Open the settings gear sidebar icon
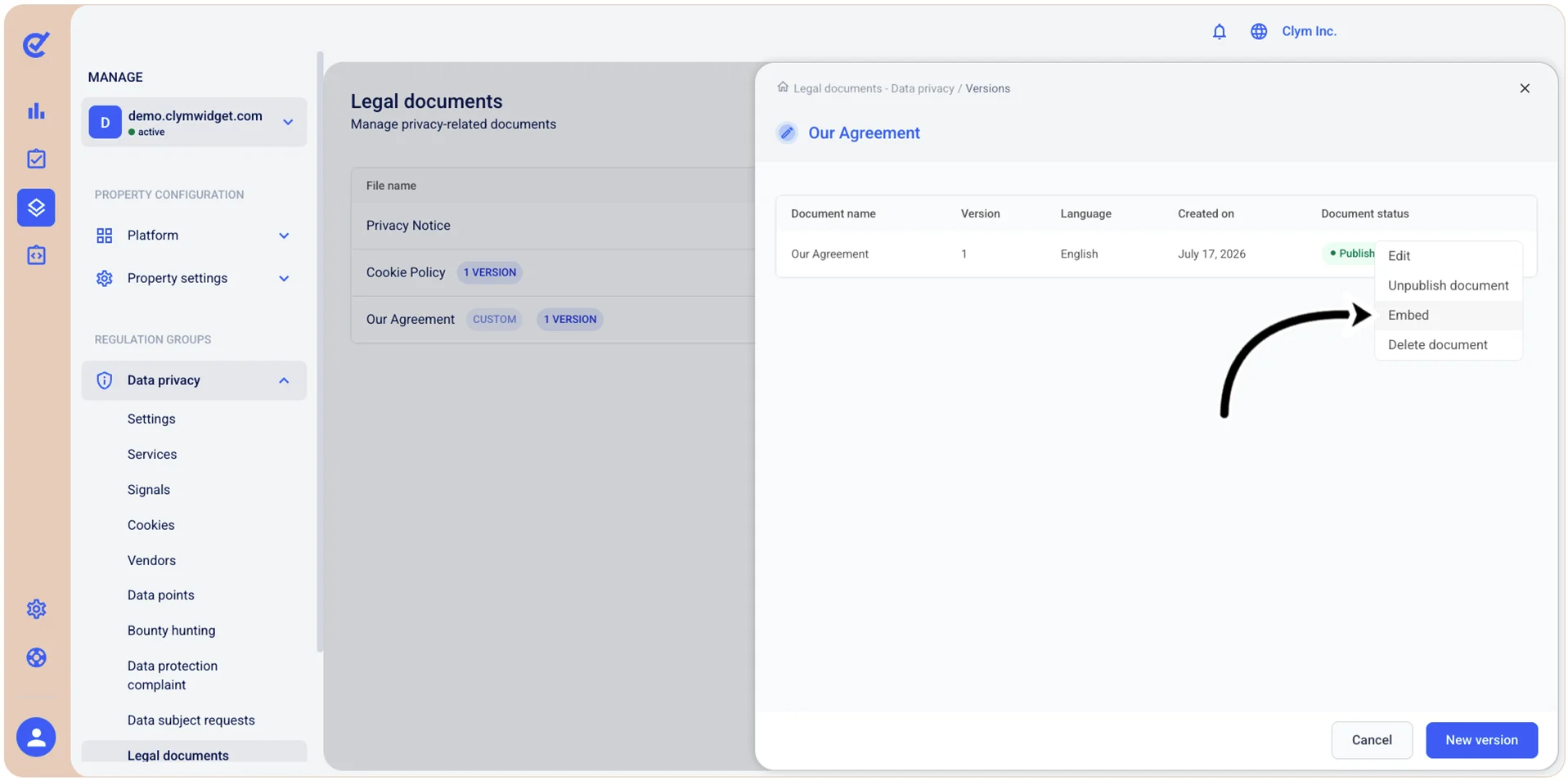This screenshot has width=1568, height=781. tap(36, 609)
